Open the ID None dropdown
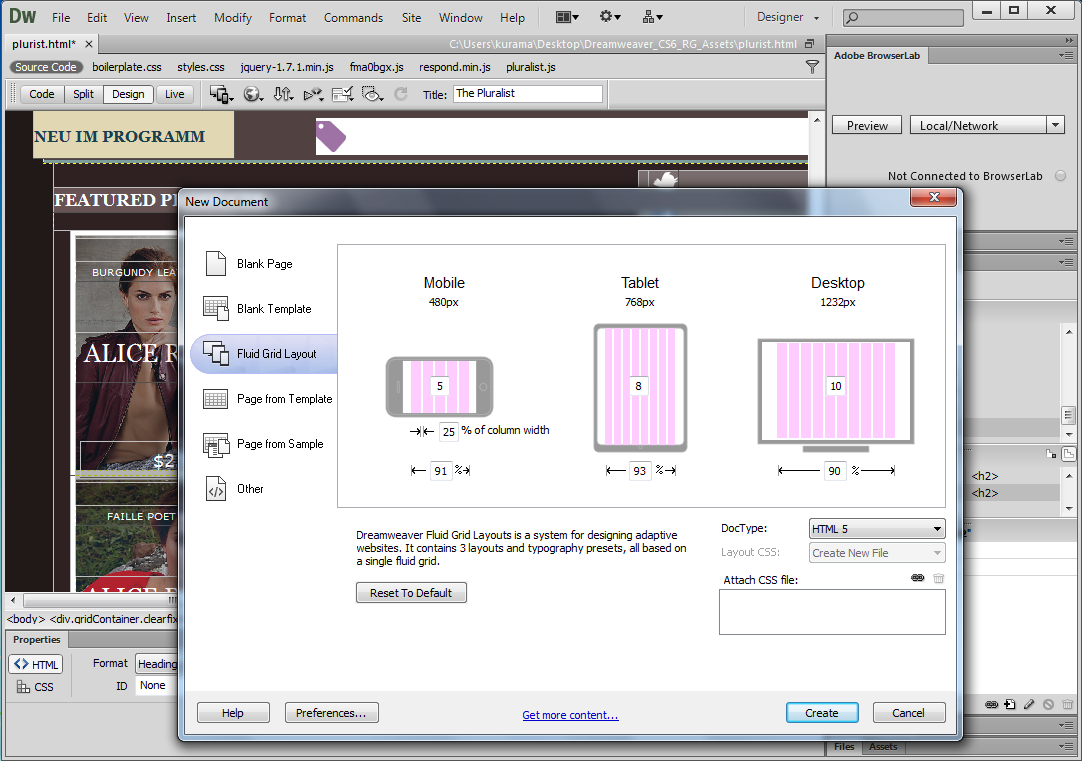Viewport: 1082px width, 761px height. [x=157, y=685]
